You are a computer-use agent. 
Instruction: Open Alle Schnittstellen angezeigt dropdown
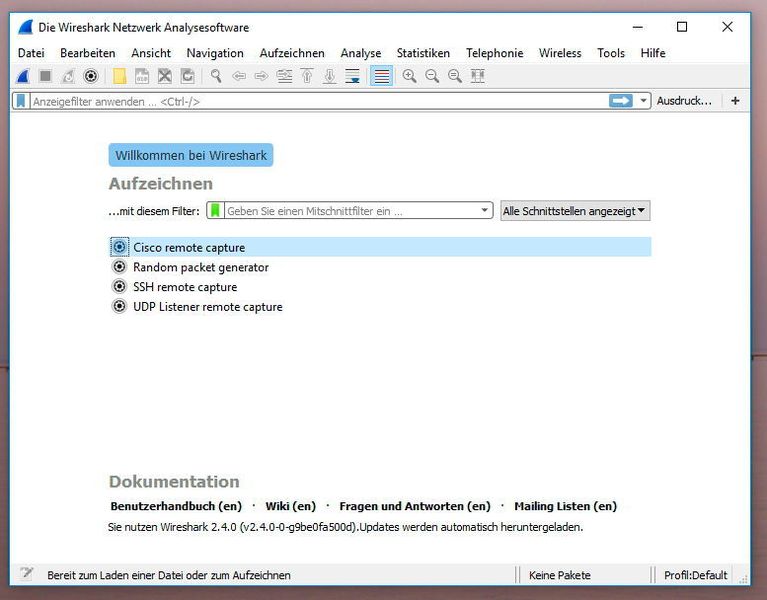[575, 211]
